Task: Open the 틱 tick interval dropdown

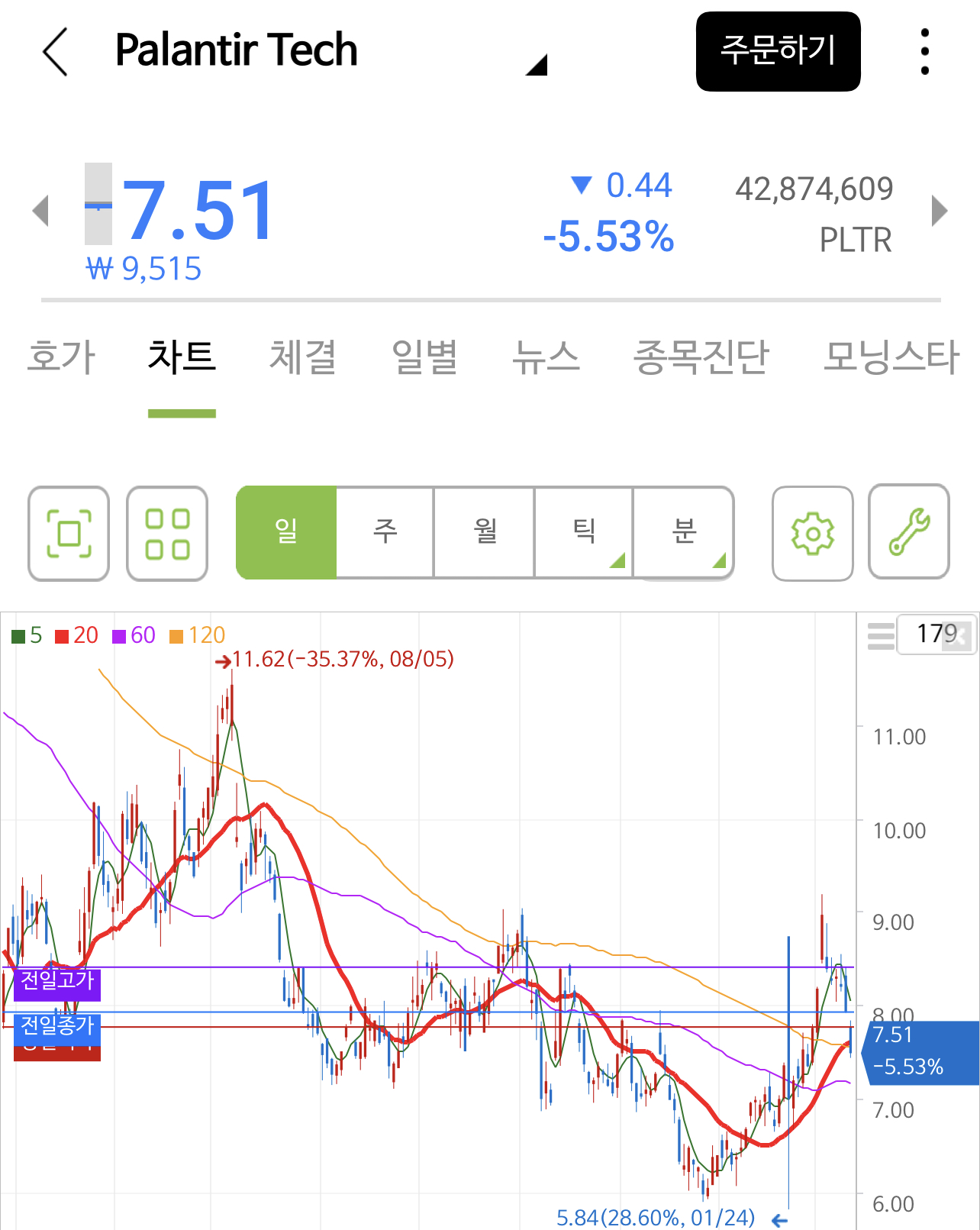Action: (x=584, y=532)
